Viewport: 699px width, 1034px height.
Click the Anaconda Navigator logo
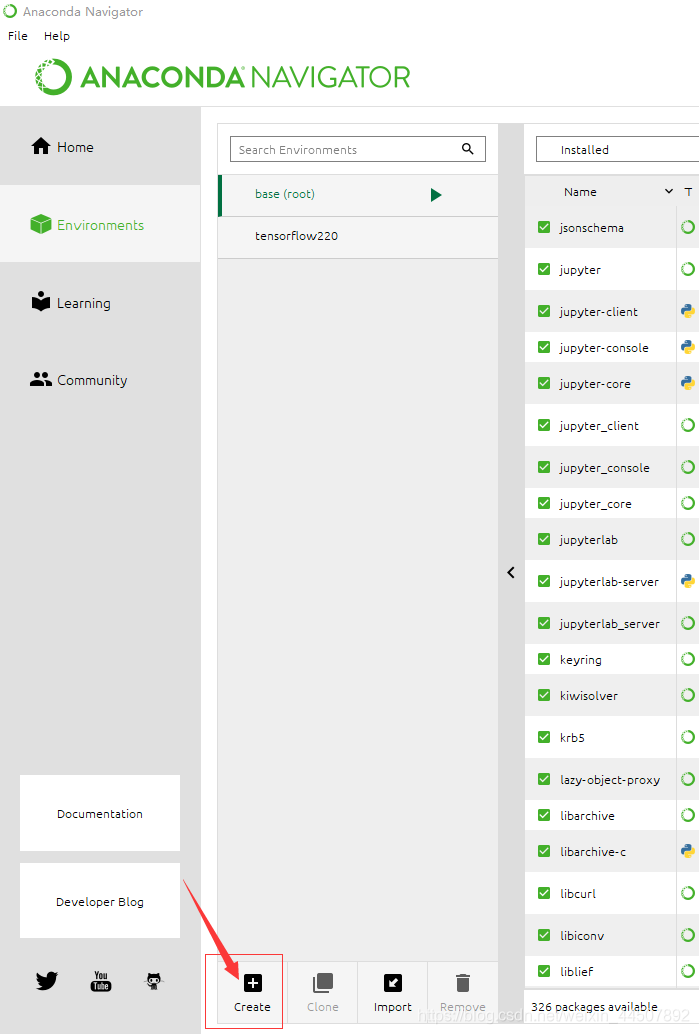coord(222,76)
